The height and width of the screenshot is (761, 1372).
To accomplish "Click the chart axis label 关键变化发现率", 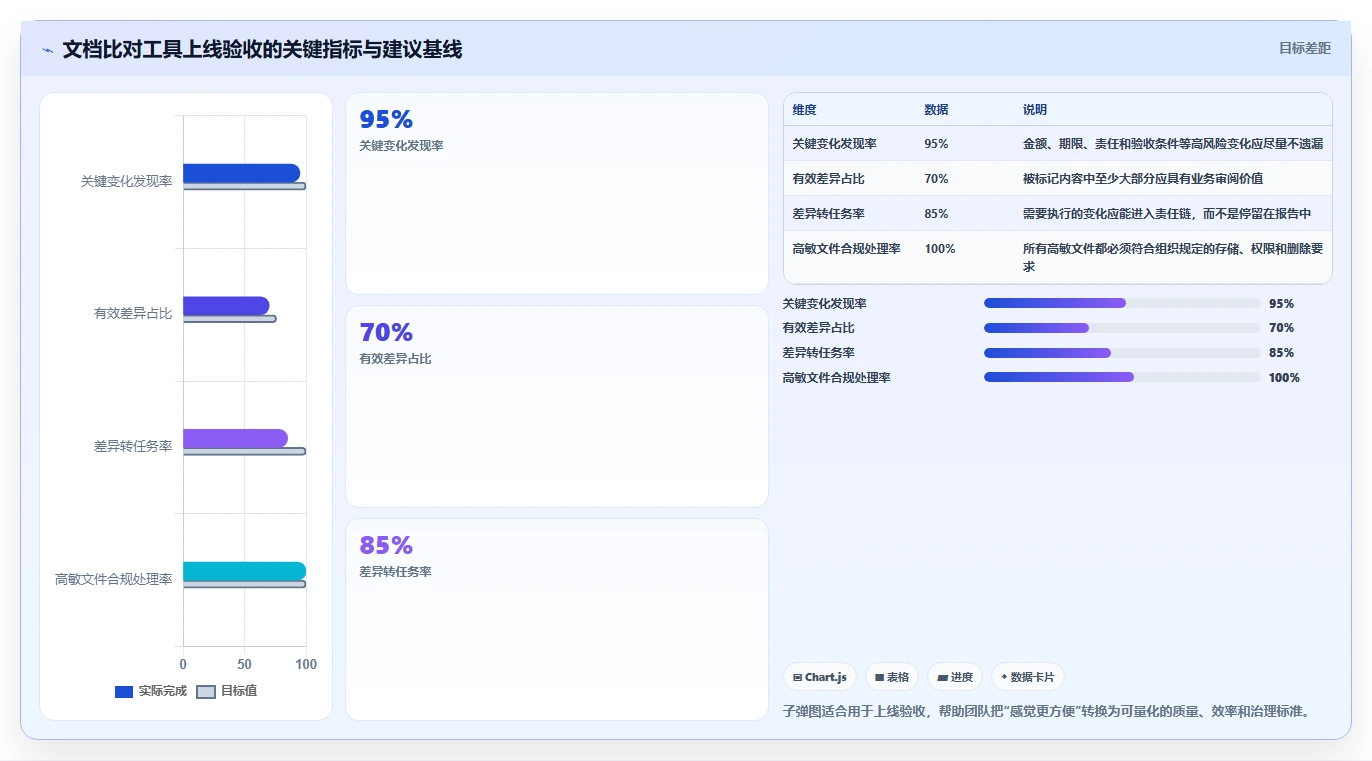I will click(126, 181).
